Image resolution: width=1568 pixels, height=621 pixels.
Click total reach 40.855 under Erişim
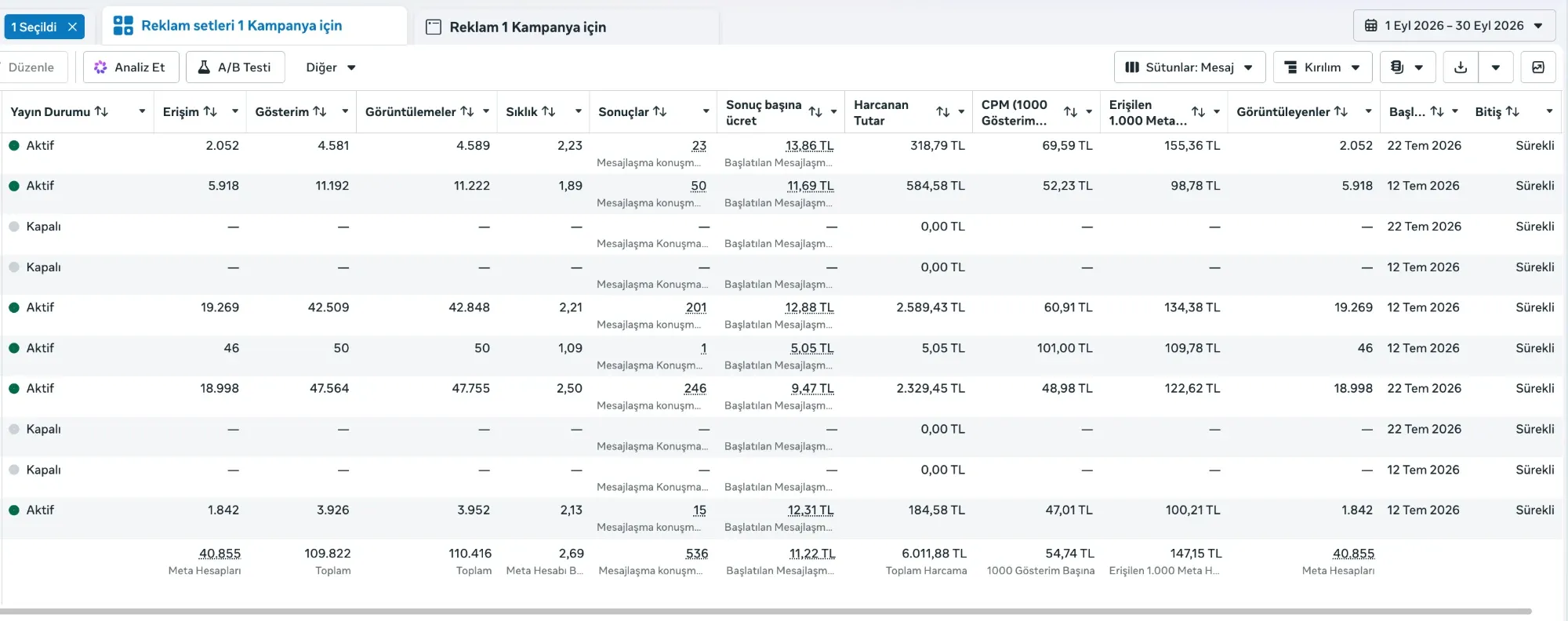220,554
